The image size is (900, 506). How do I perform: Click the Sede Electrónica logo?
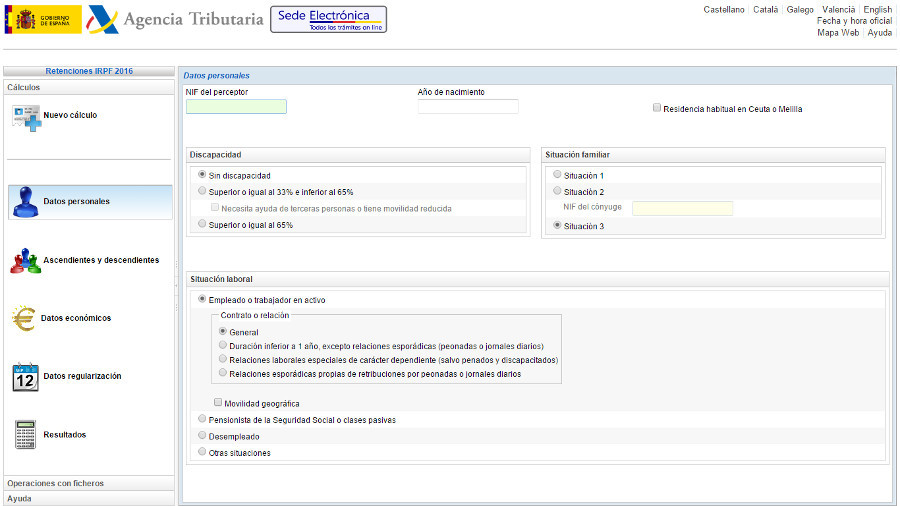tap(328, 20)
